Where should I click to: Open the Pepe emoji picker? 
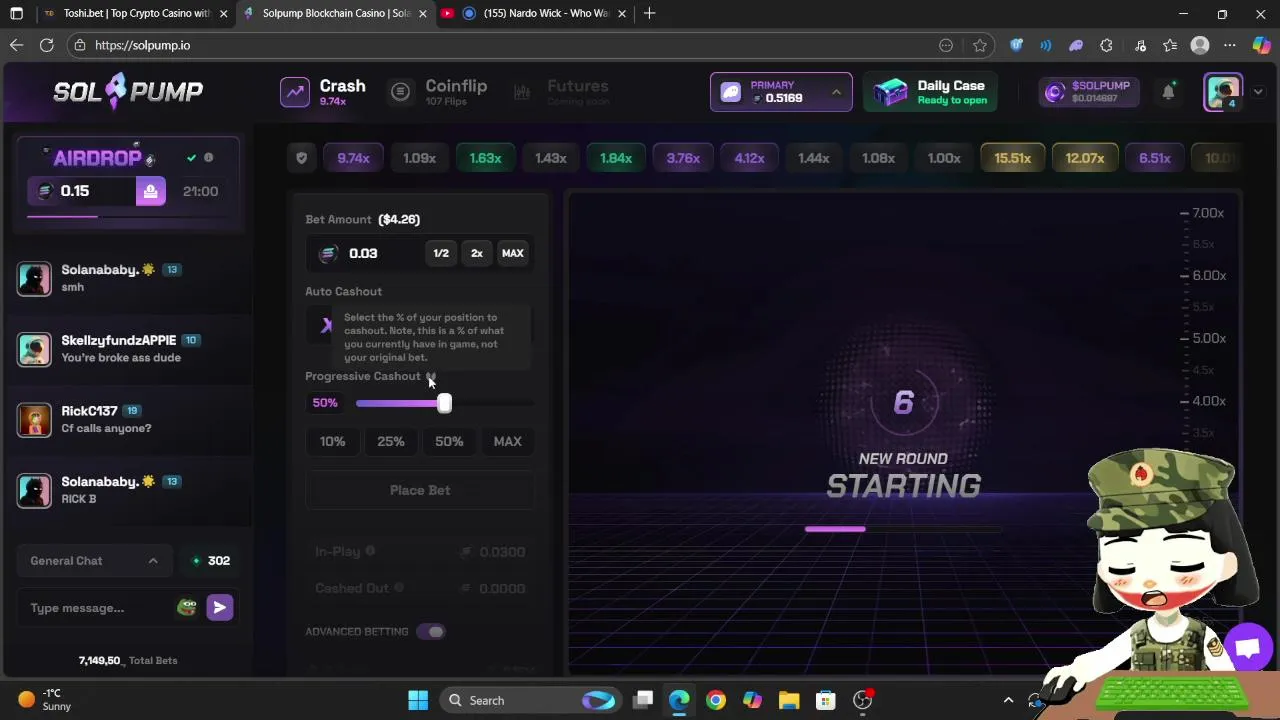tap(187, 607)
